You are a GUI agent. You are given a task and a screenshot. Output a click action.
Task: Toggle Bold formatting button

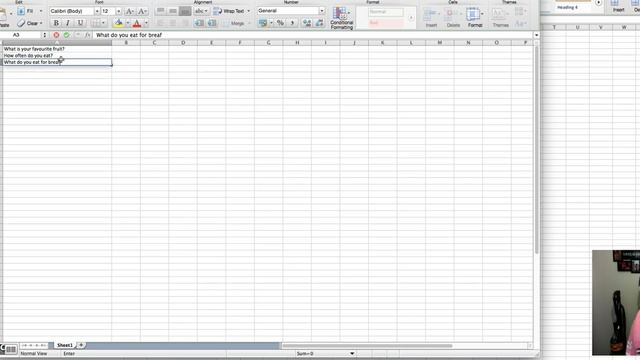(x=56, y=23)
